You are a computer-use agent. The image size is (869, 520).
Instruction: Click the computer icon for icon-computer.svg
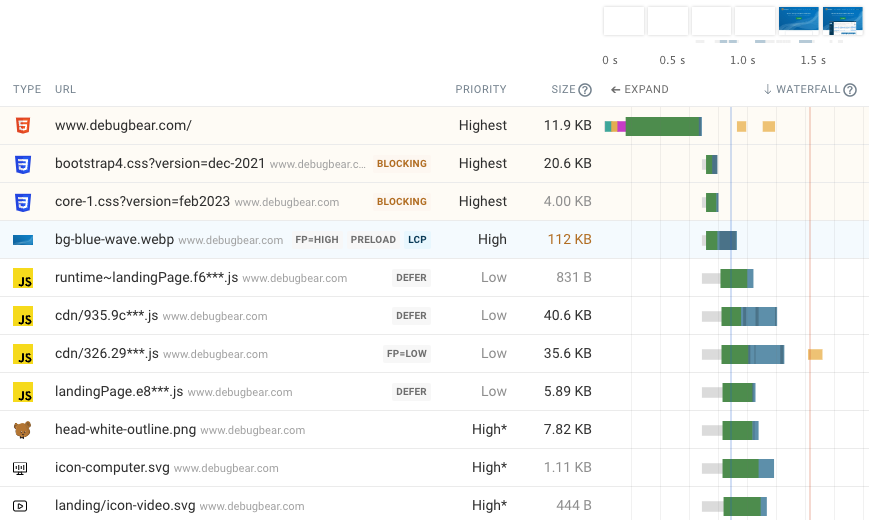(x=20, y=468)
